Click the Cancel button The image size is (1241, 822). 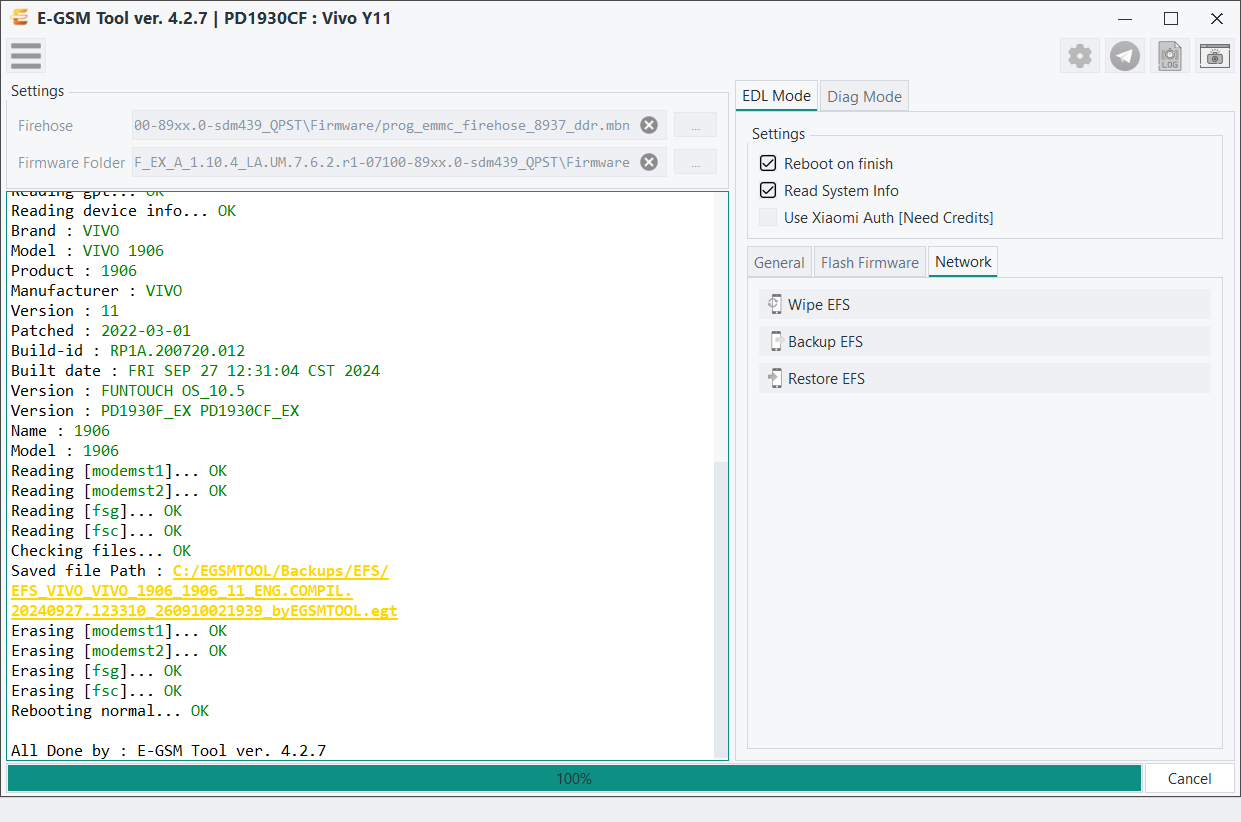(1189, 779)
